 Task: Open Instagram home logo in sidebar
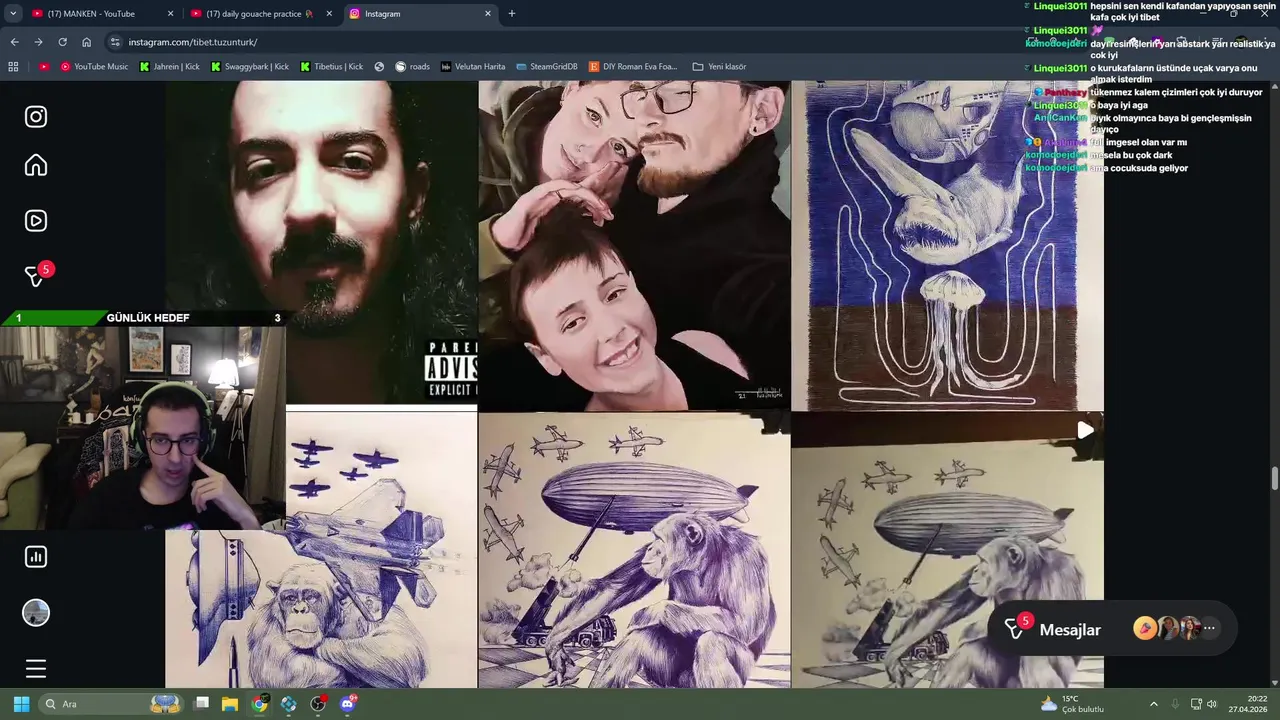36,117
